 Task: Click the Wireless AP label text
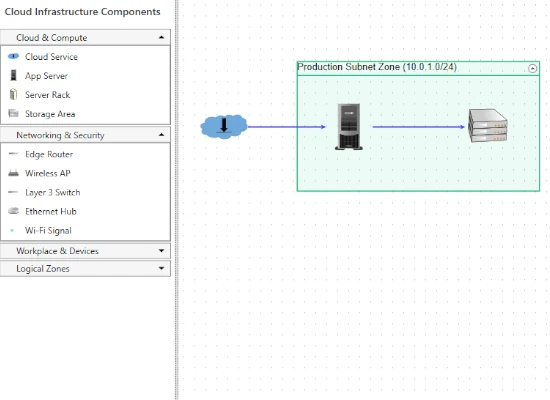click(x=47, y=173)
